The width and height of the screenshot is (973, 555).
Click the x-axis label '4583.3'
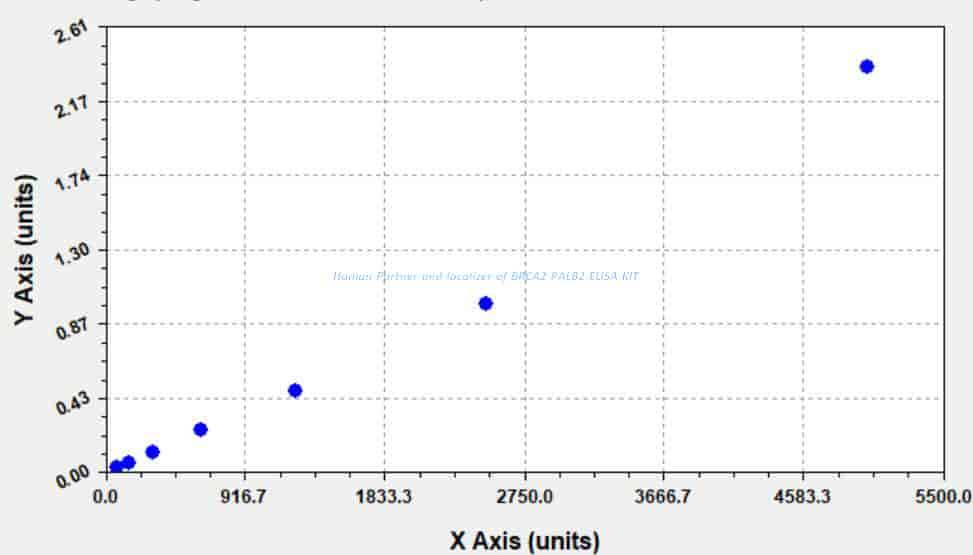pyautogui.click(x=802, y=497)
